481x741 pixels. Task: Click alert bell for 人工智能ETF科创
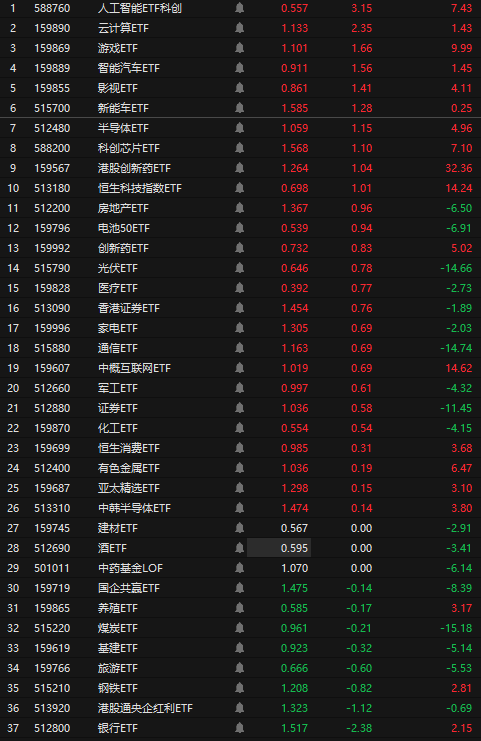pyautogui.click(x=240, y=8)
